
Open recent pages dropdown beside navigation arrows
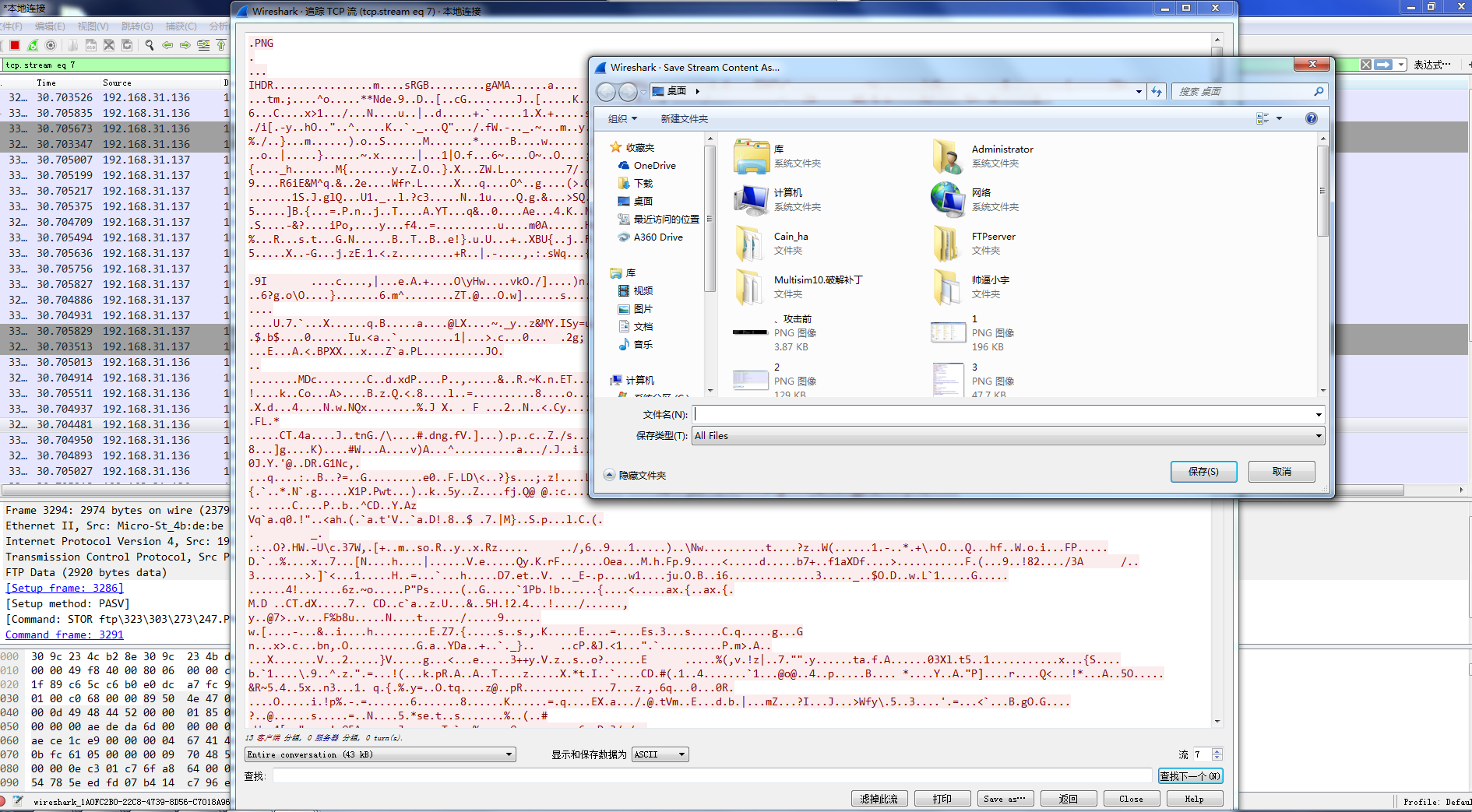pos(643,92)
